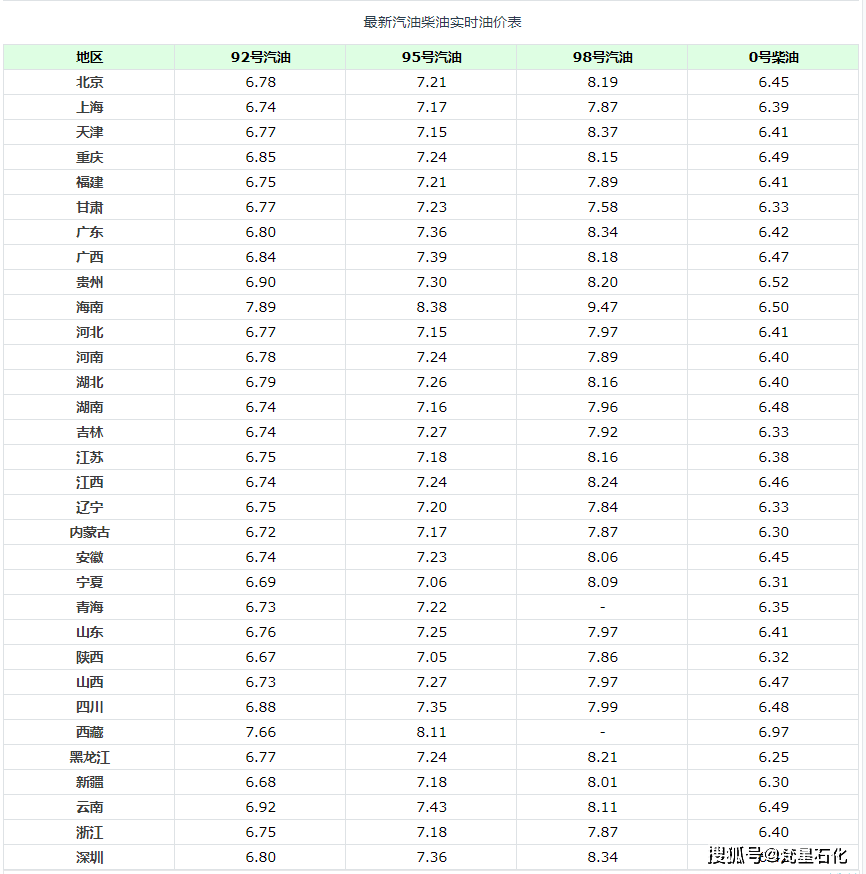The width and height of the screenshot is (866, 874).
Task: Select 云南 95号汽油 price 7.43
Action: (x=431, y=807)
